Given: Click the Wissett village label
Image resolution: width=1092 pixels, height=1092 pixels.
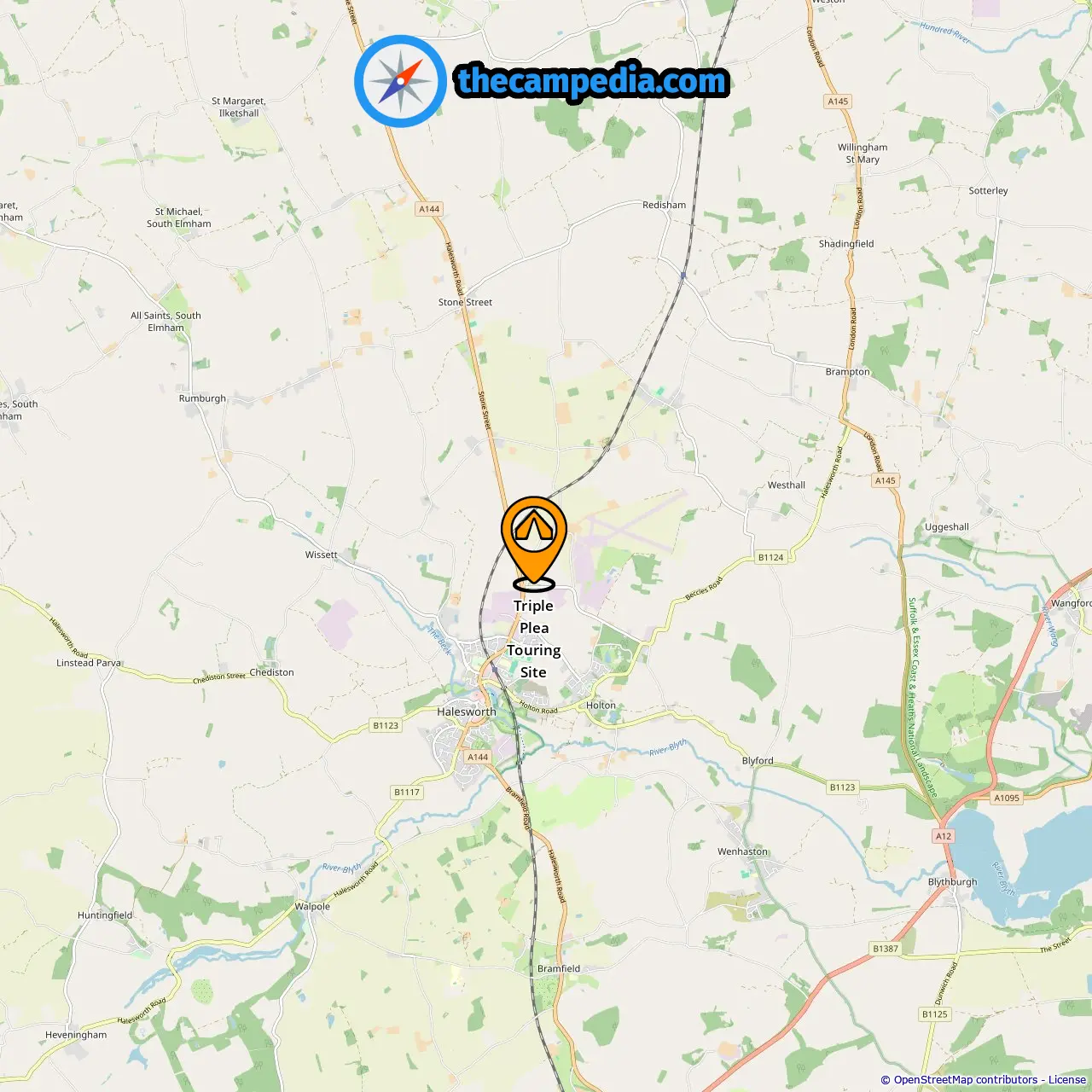Looking at the screenshot, I should pos(322,555).
